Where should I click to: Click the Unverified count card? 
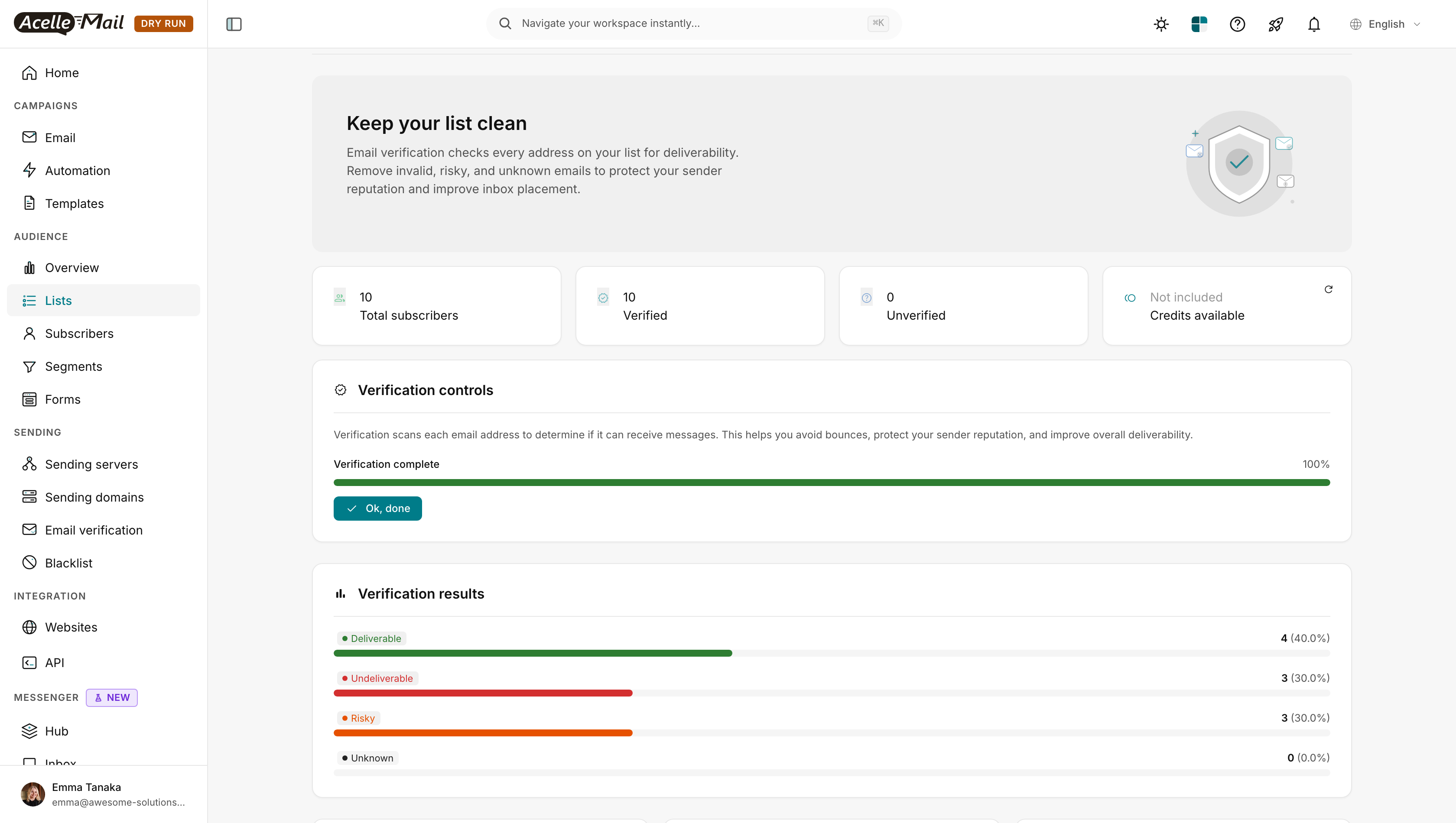click(x=963, y=306)
